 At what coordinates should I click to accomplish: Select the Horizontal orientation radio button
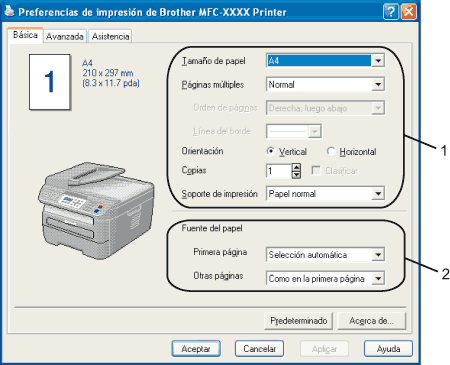pos(331,151)
